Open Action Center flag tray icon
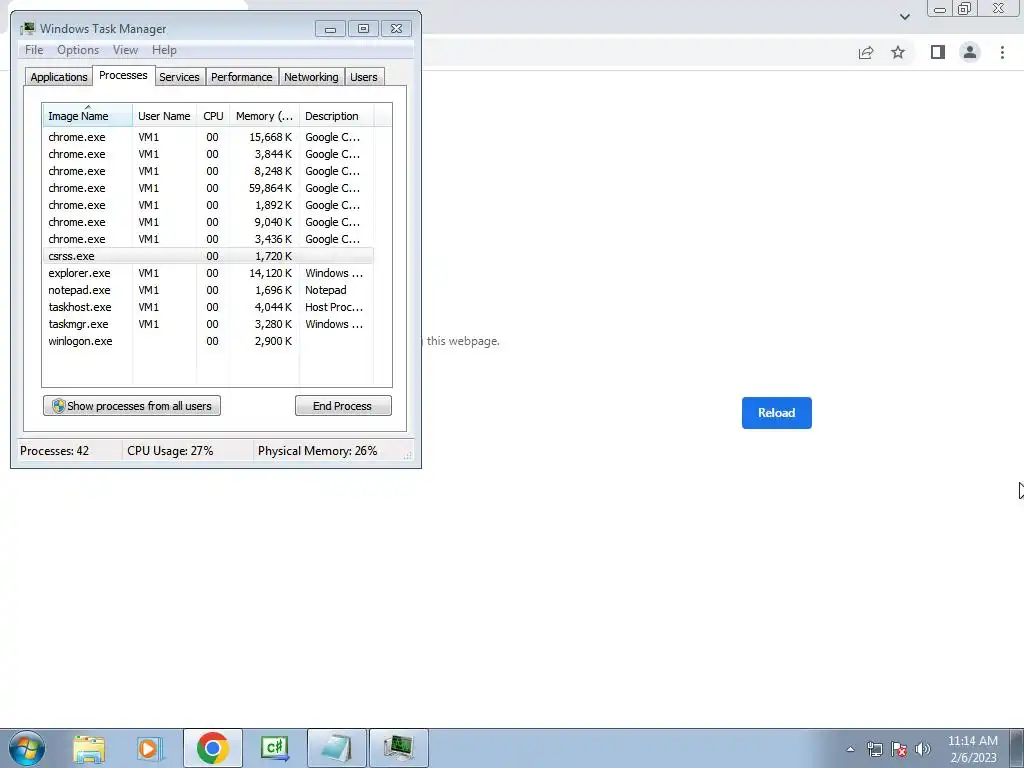The height and width of the screenshot is (768, 1024). 899,749
